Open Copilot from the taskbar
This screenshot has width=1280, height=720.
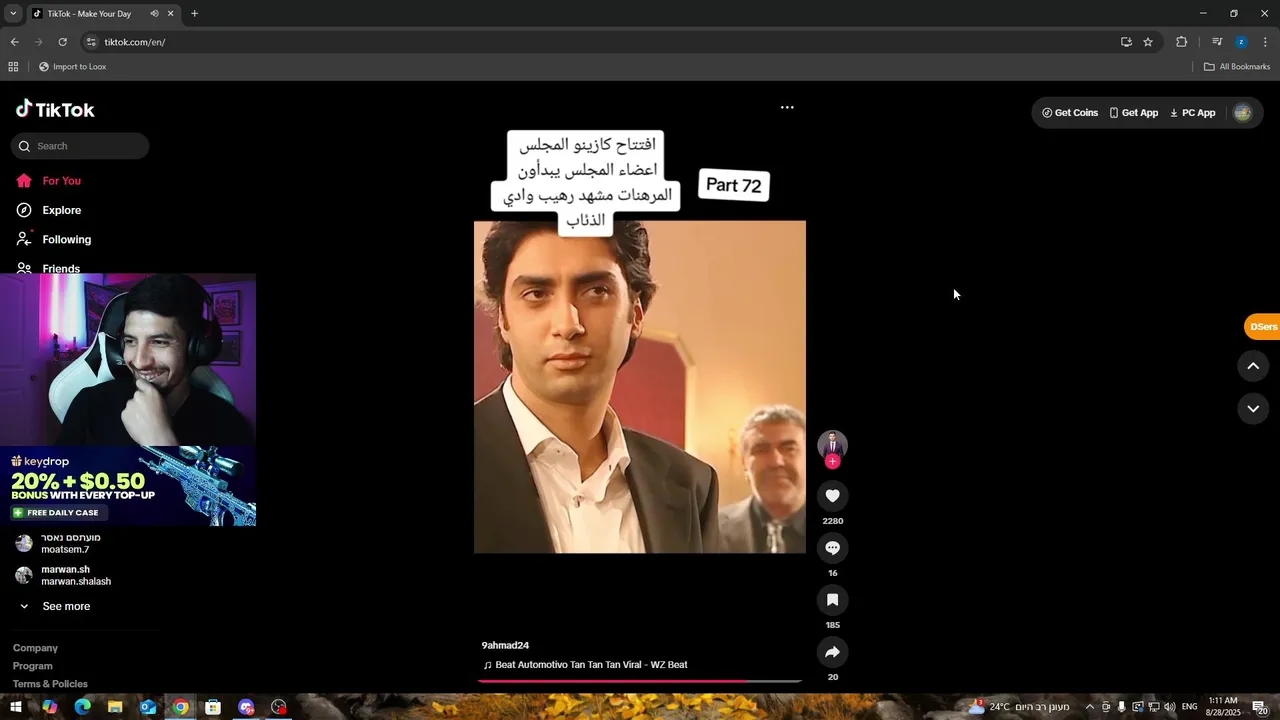pyautogui.click(x=49, y=707)
